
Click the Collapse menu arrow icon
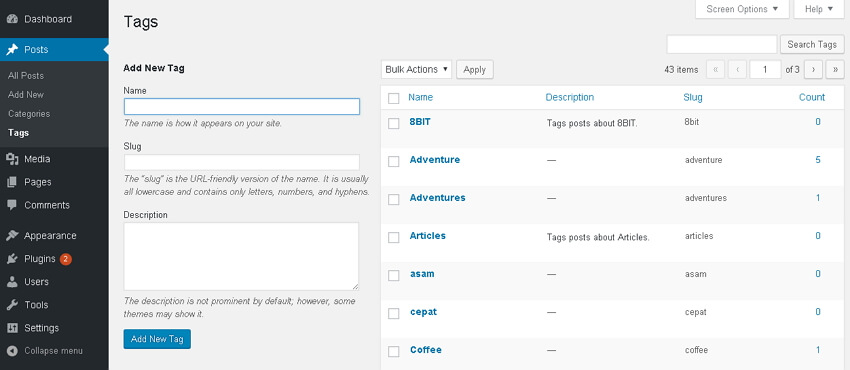[x=12, y=351]
